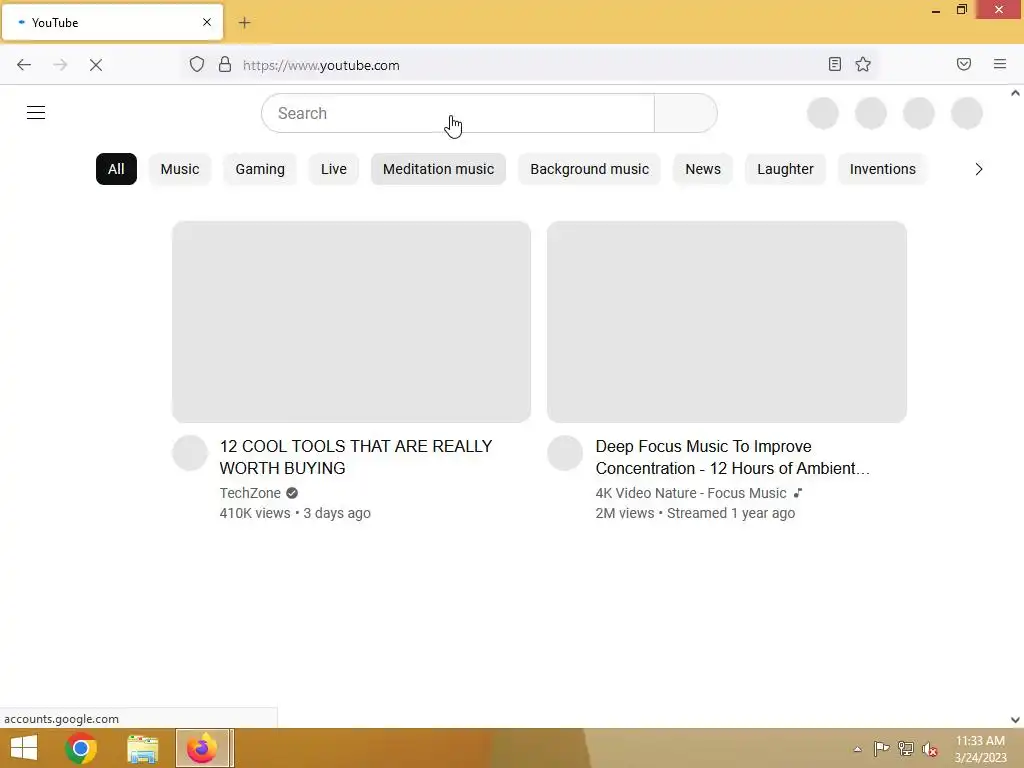Screen dimensions: 1024x768
Task: Click the TechZone channel avatar
Action: (x=190, y=453)
